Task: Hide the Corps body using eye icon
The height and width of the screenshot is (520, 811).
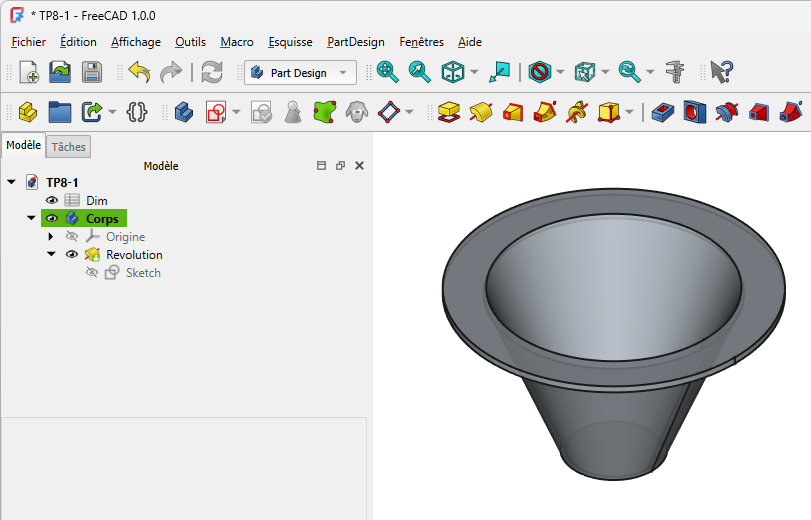Action: [x=52, y=219]
